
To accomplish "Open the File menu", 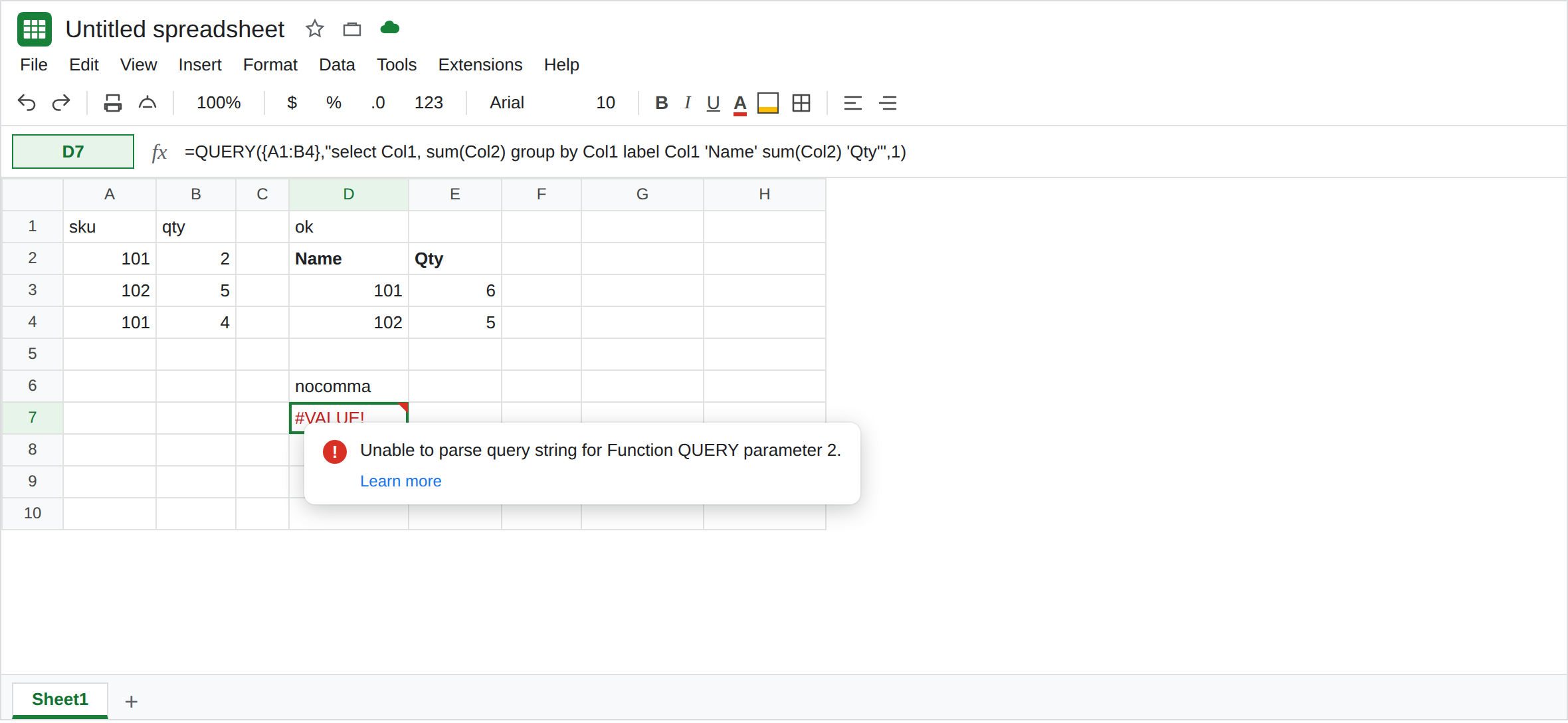I will click(x=34, y=65).
